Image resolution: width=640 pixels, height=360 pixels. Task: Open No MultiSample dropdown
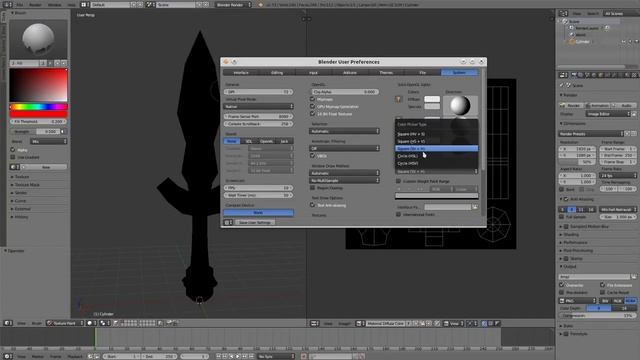(x=344, y=180)
